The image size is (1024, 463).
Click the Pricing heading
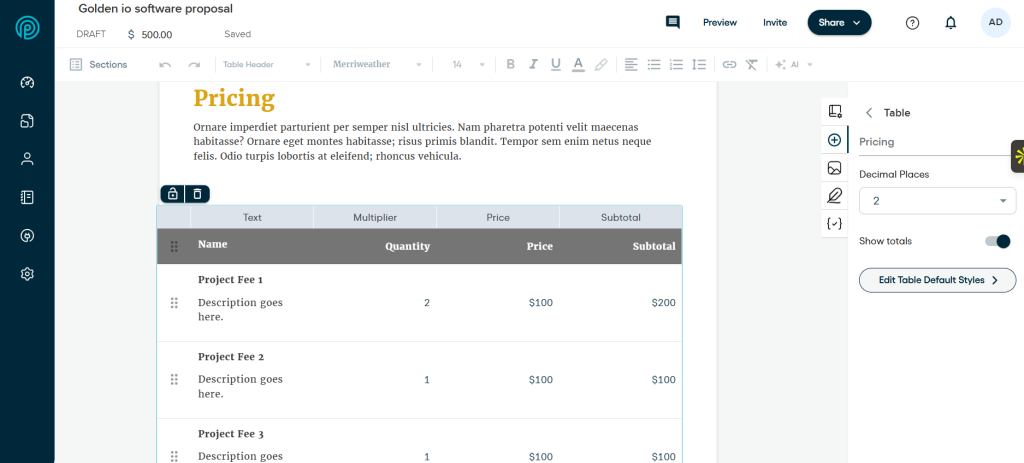(x=234, y=99)
